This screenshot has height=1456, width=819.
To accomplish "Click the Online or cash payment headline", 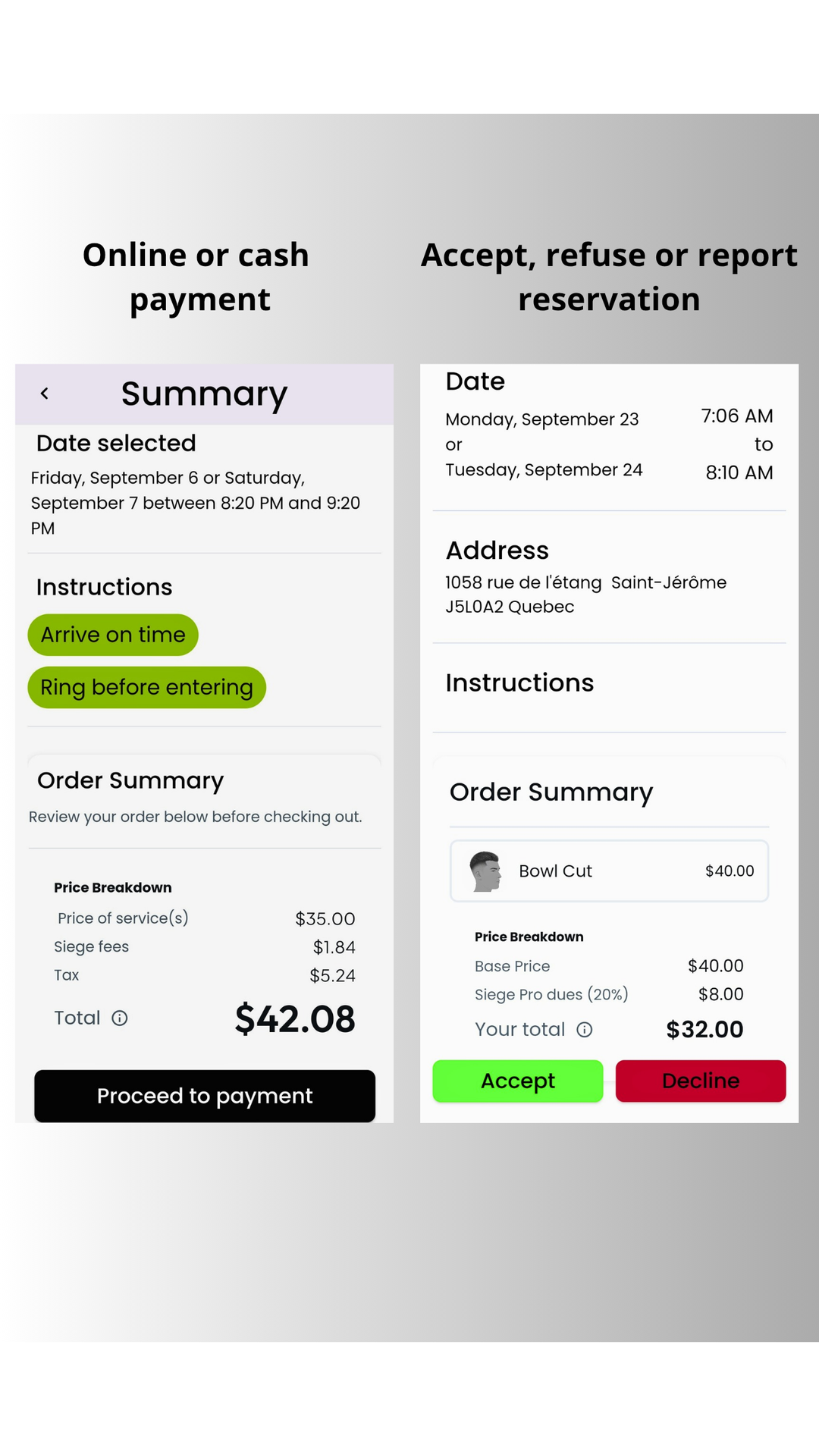I will pos(196,278).
